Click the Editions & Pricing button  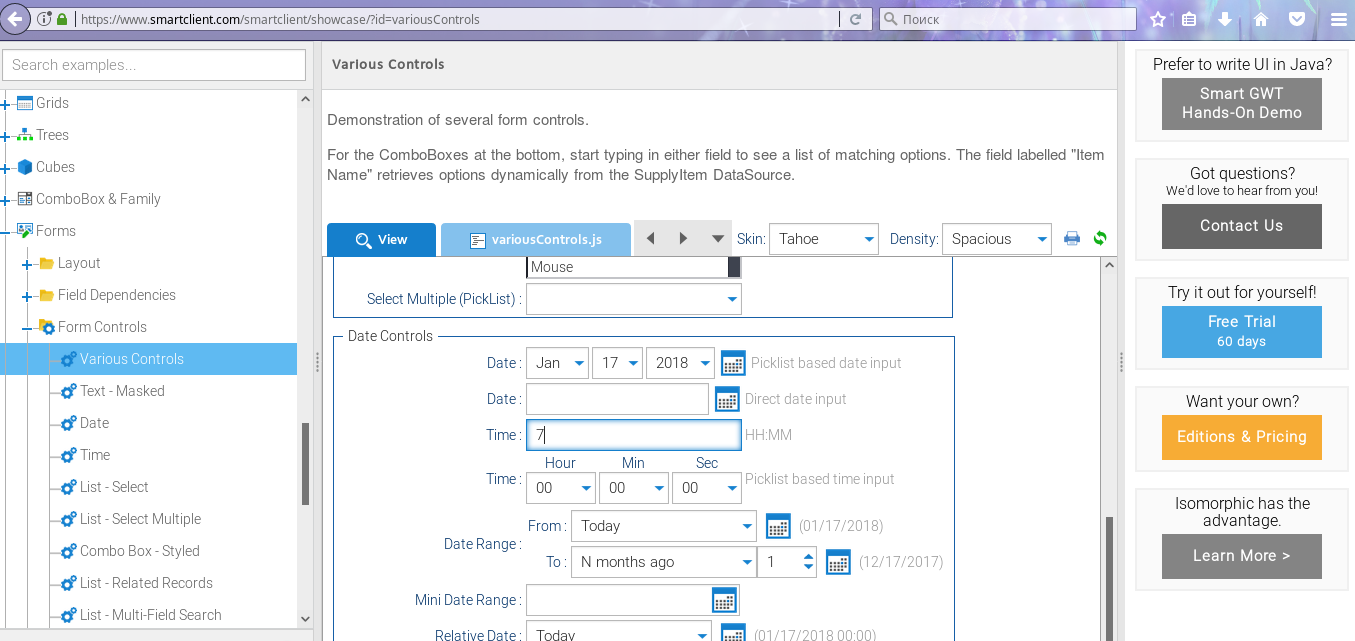[x=1241, y=437]
